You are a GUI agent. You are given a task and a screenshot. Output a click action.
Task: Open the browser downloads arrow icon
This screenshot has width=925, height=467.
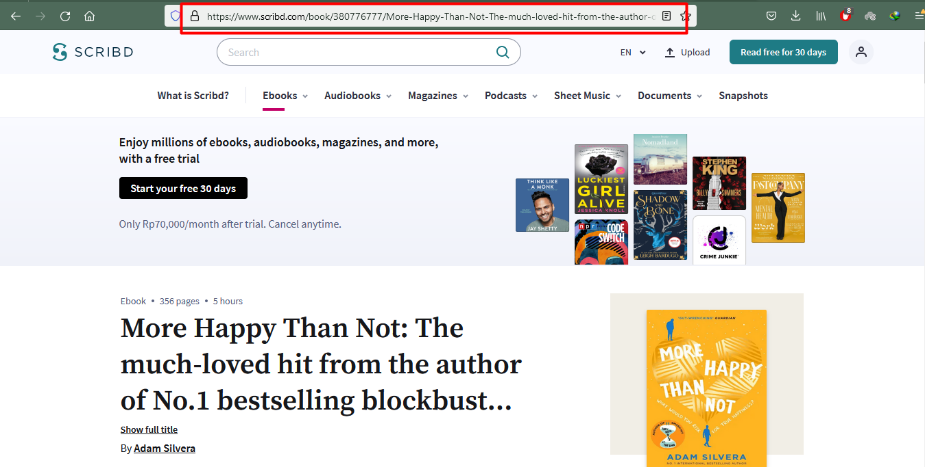796,17
